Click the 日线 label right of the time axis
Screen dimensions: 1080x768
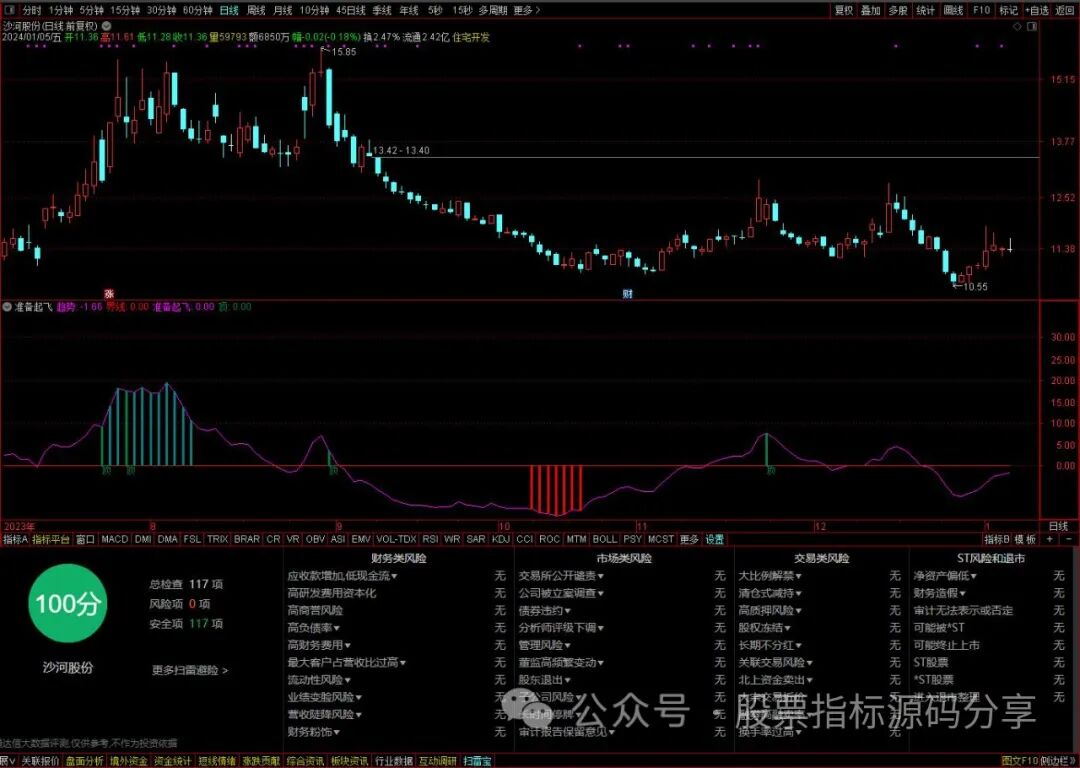pos(1058,526)
